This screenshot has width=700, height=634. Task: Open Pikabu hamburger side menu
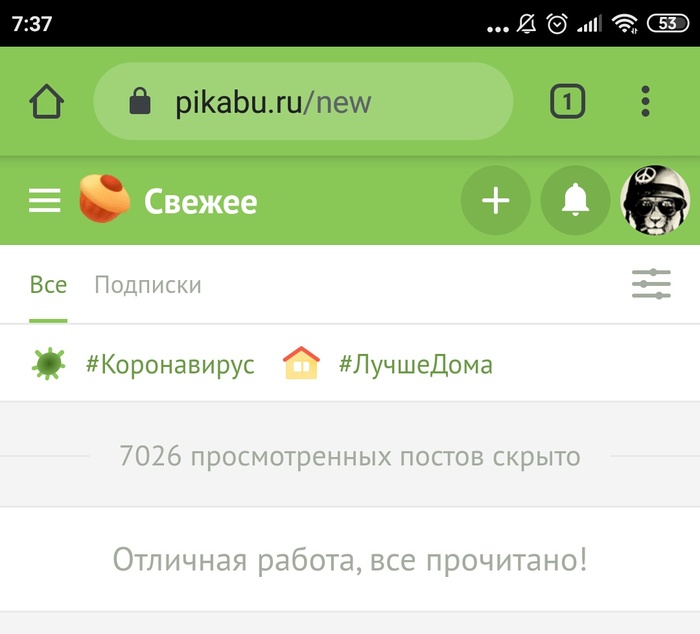(45, 200)
